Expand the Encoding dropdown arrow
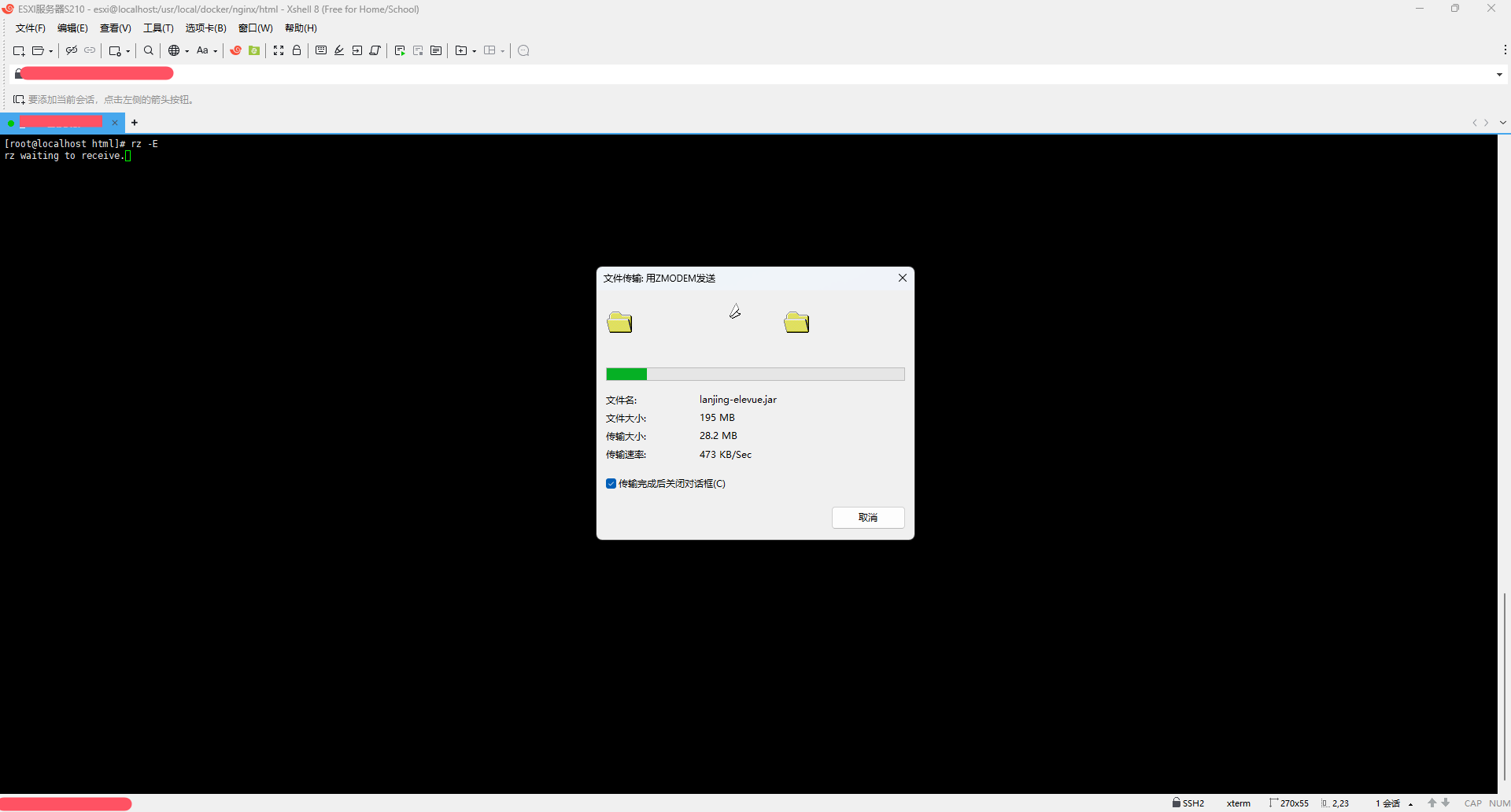 point(187,51)
